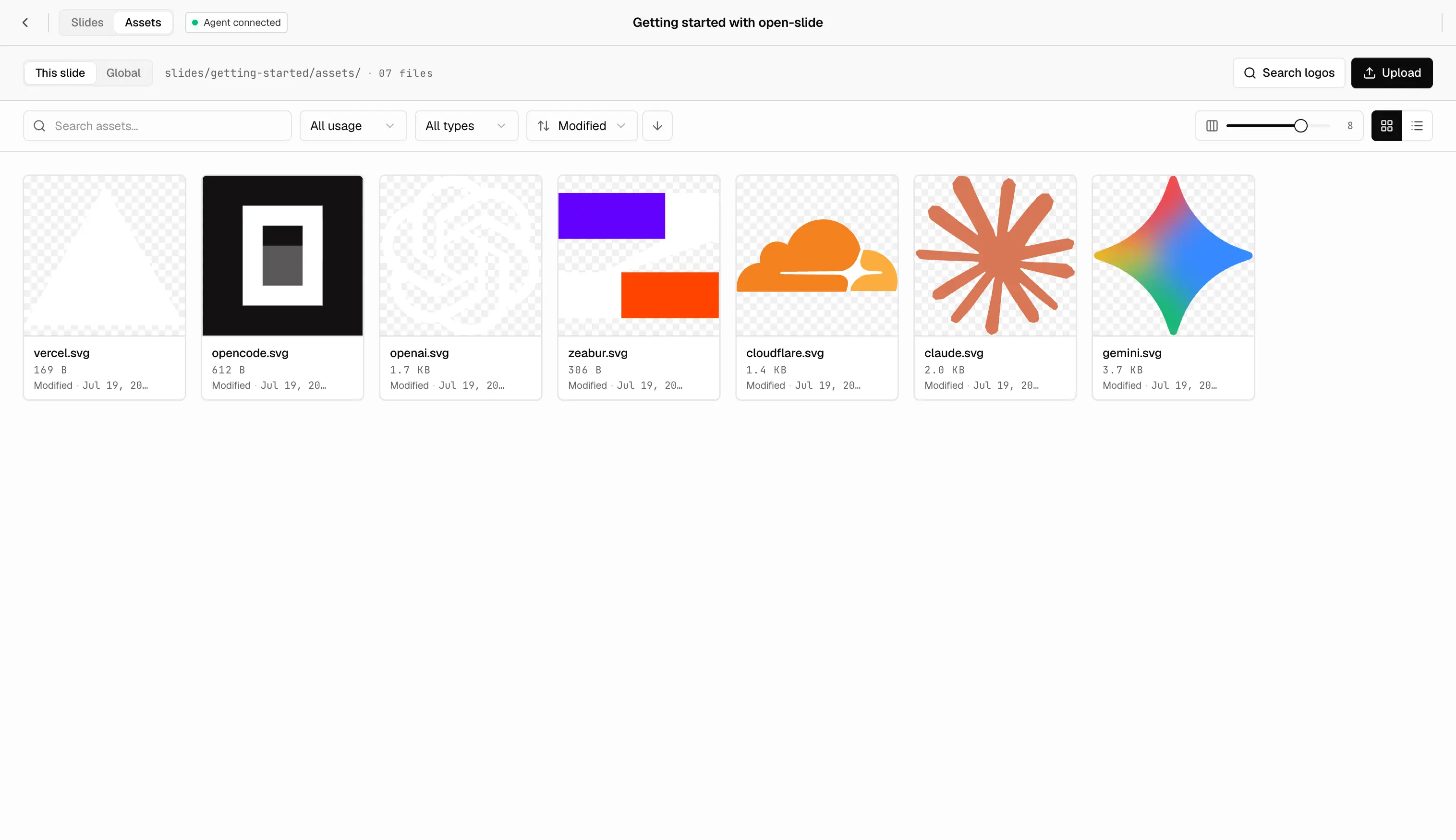Select the opencode.svg thumbnail
This screenshot has width=1456, height=840.
click(282, 255)
